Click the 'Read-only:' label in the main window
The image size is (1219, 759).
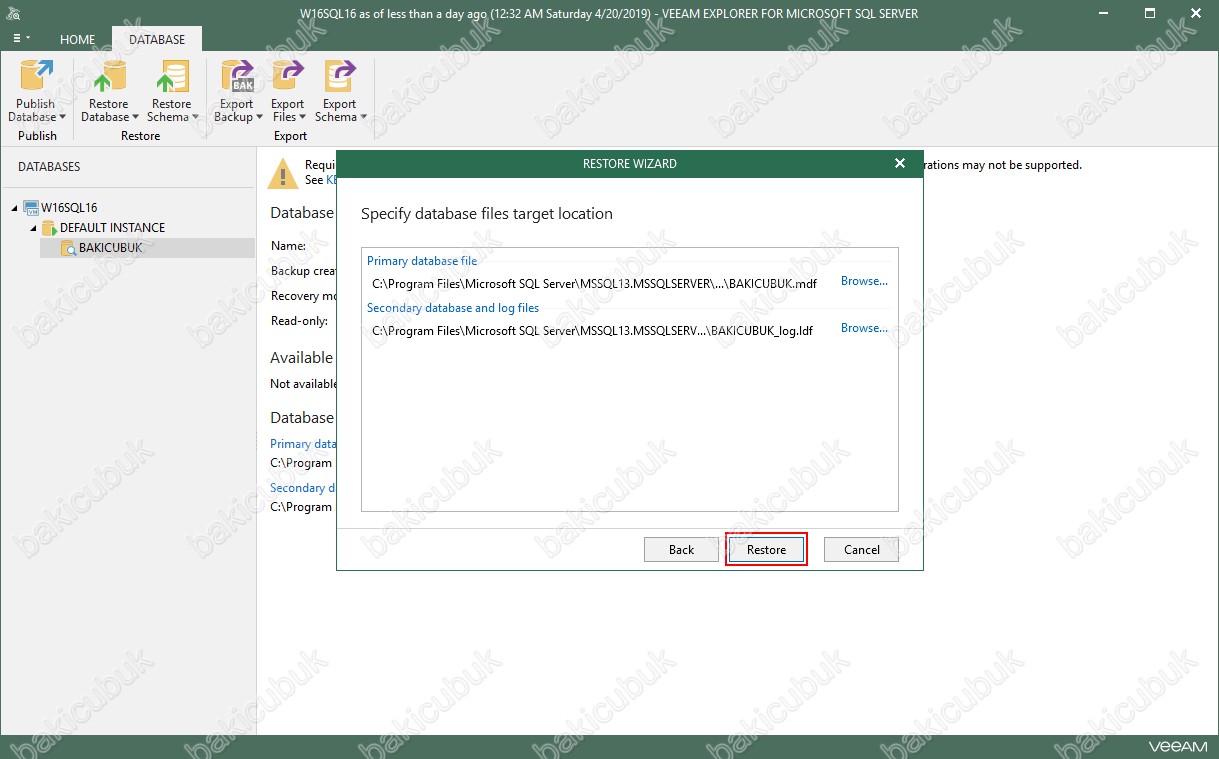(x=299, y=321)
